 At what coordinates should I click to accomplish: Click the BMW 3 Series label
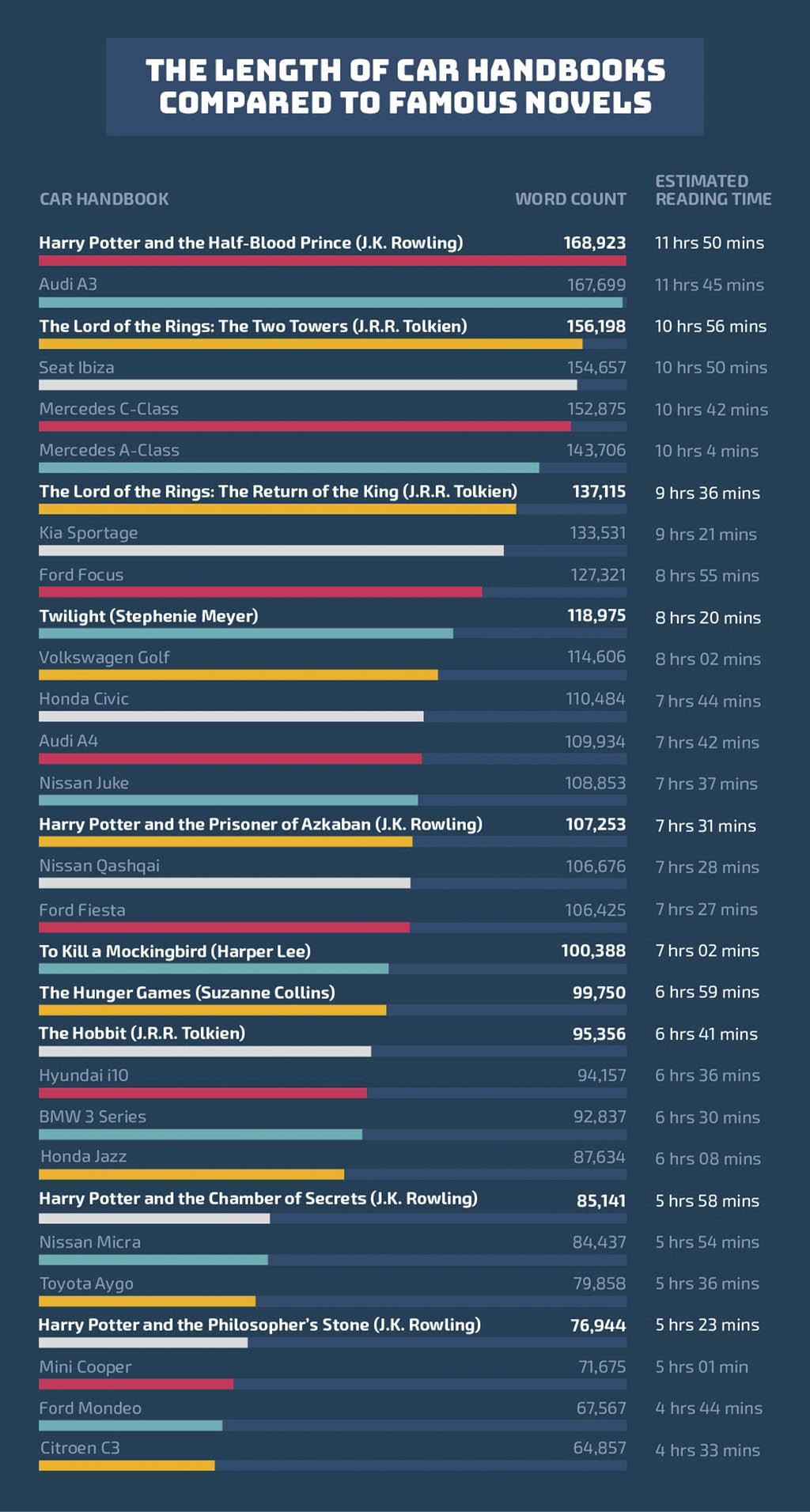(x=93, y=1117)
